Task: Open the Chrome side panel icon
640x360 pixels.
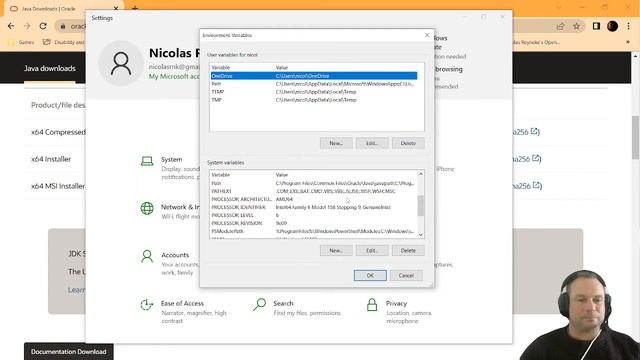Action: 596,26
